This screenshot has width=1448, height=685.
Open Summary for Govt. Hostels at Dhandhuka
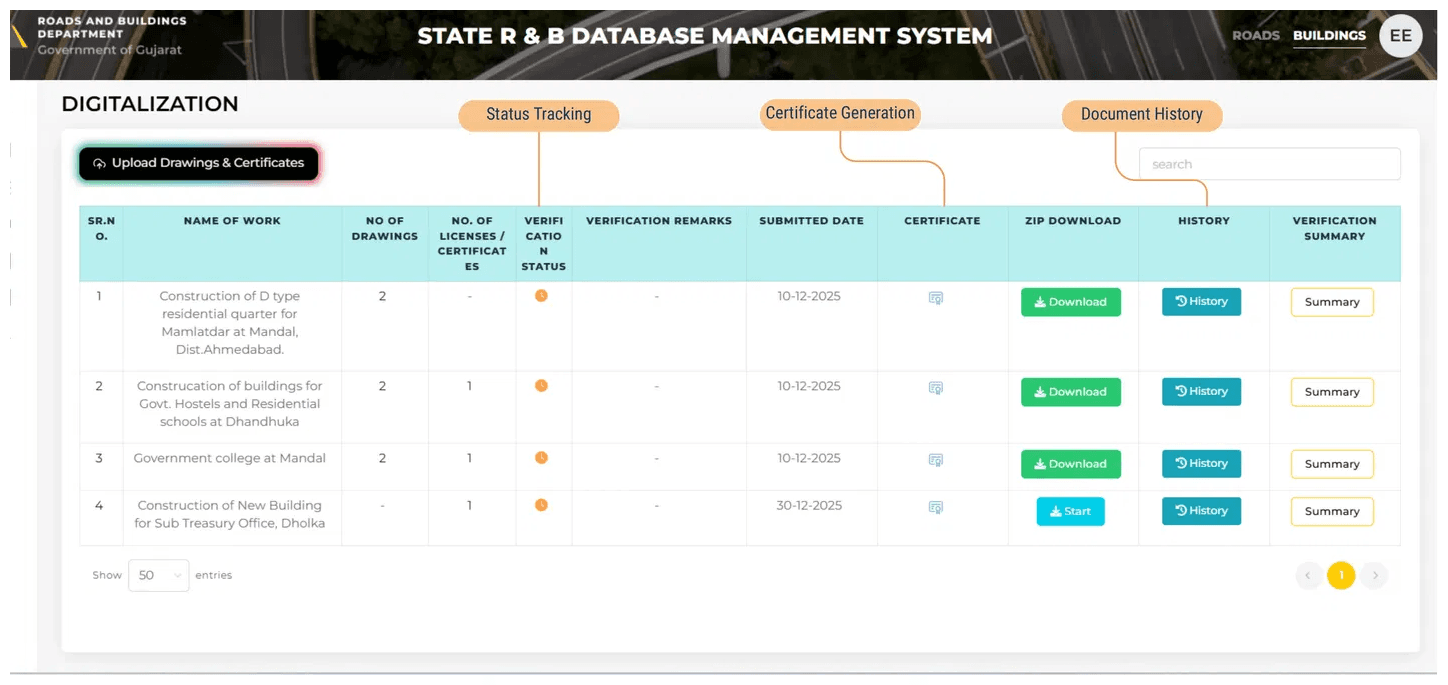(1332, 392)
